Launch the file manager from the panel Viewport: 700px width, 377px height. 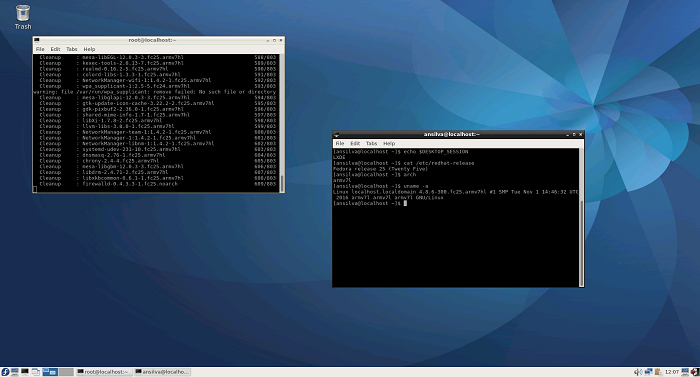[x=15, y=372]
